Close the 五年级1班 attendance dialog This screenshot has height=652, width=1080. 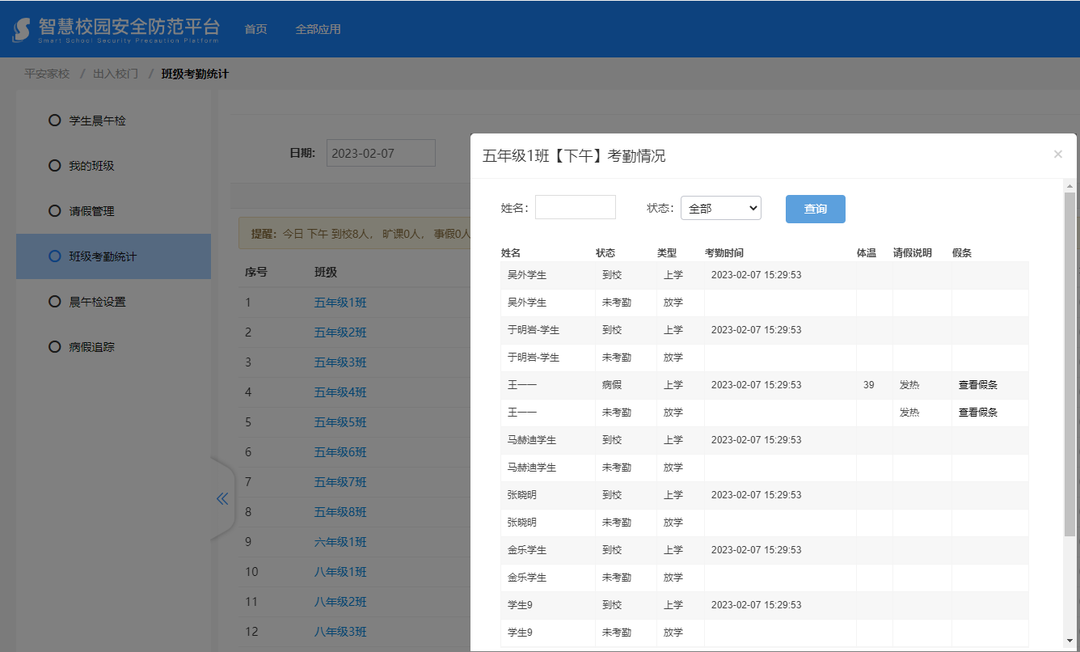click(x=1058, y=154)
